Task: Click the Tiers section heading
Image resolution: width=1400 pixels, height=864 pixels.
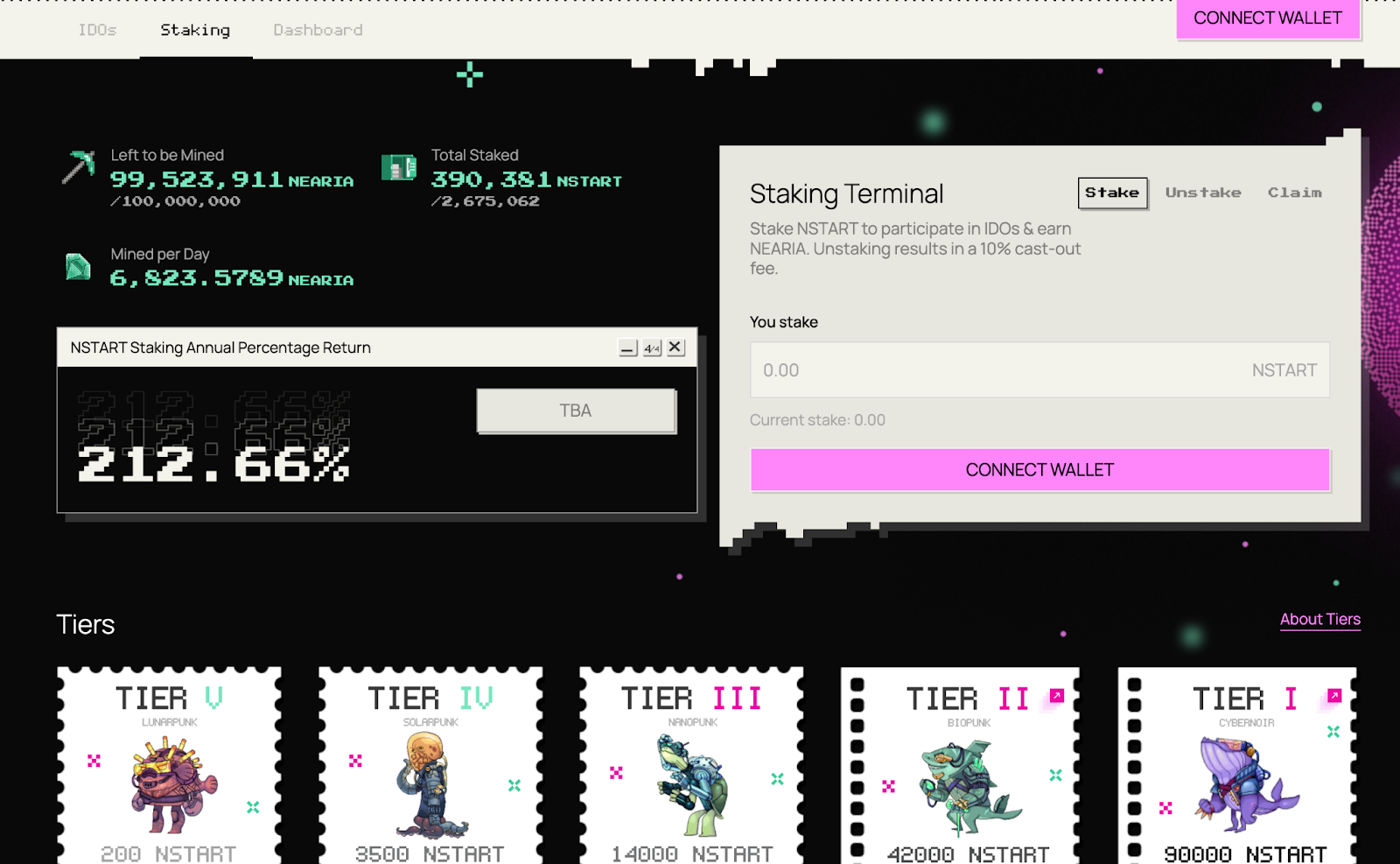Action: tap(86, 624)
